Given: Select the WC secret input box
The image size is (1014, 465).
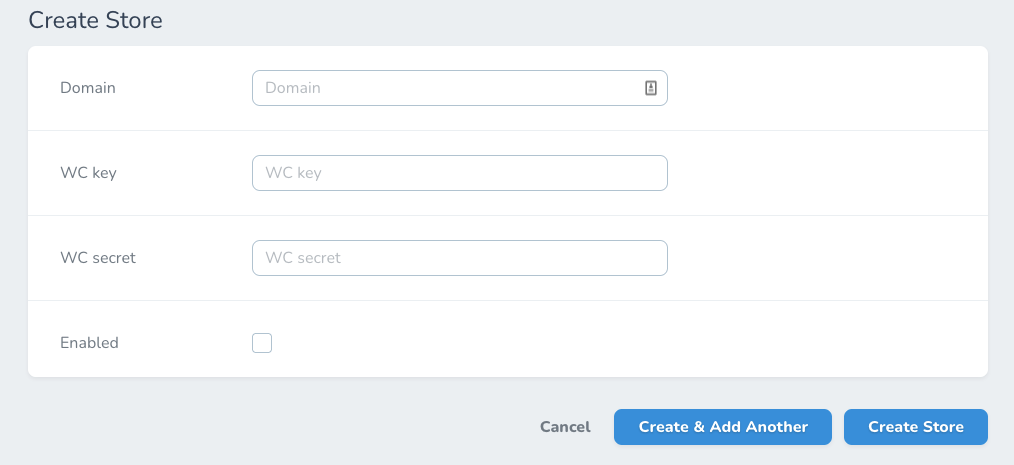Looking at the screenshot, I should (x=459, y=258).
